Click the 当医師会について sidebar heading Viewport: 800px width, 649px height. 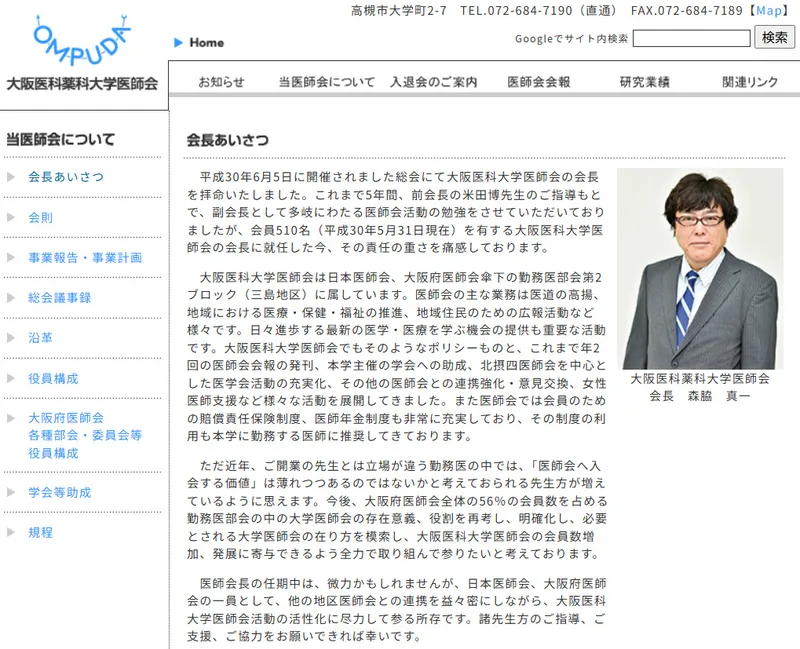(x=60, y=139)
